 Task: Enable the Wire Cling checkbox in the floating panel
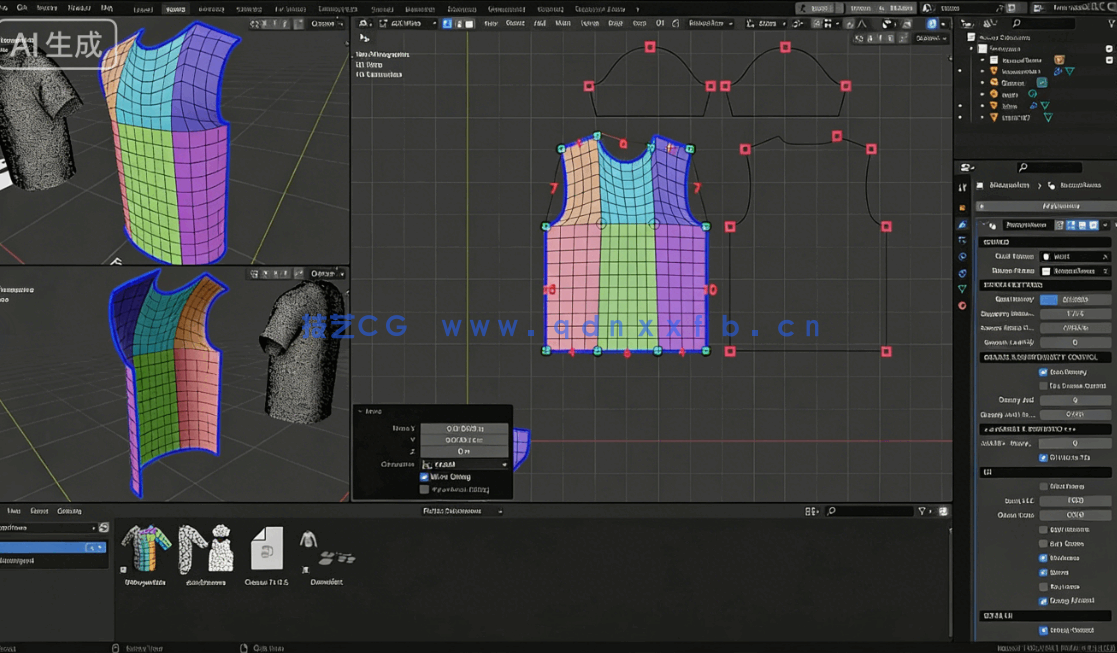click(x=424, y=477)
